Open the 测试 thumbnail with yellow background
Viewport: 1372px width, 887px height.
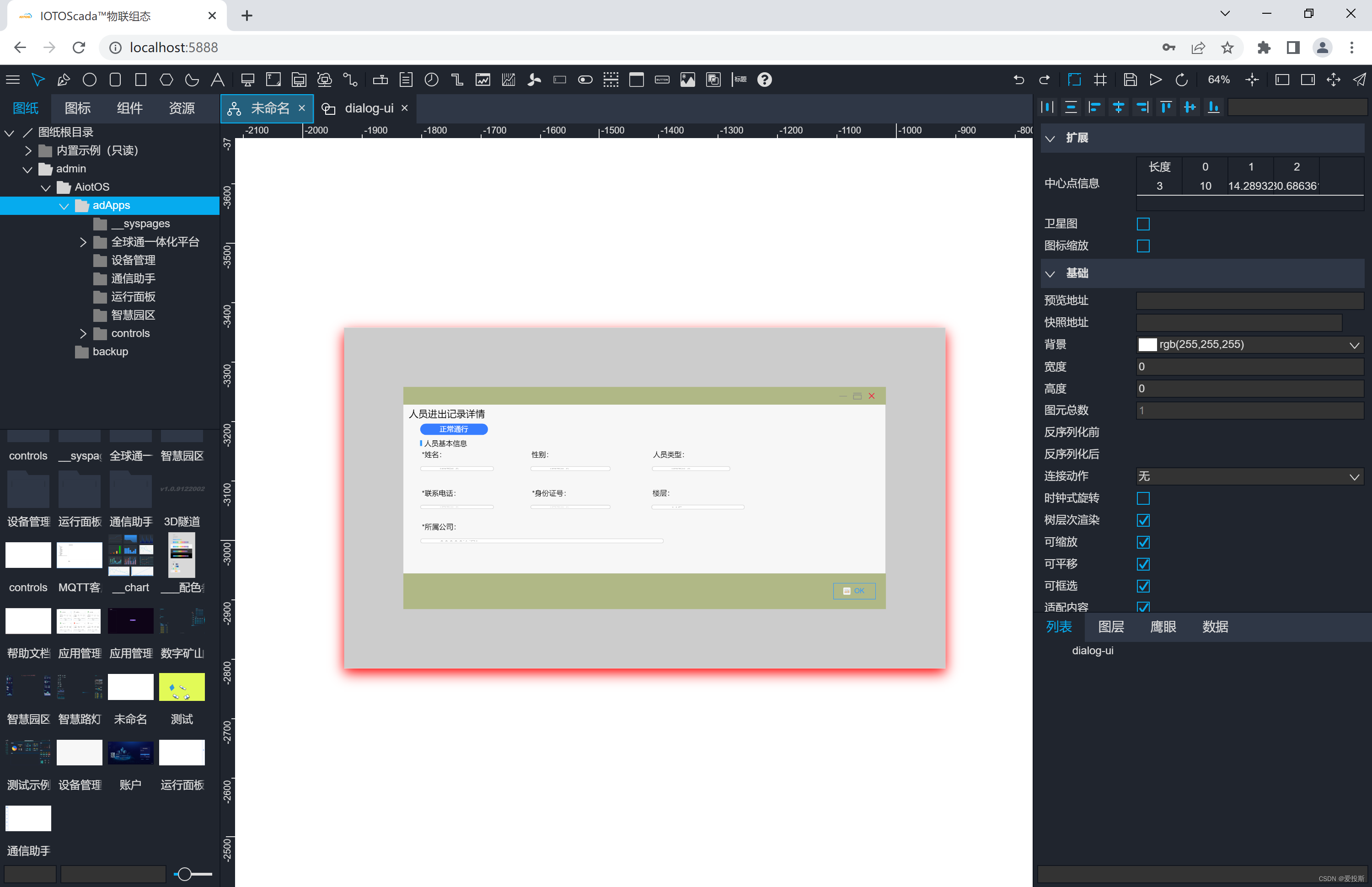coord(182,687)
